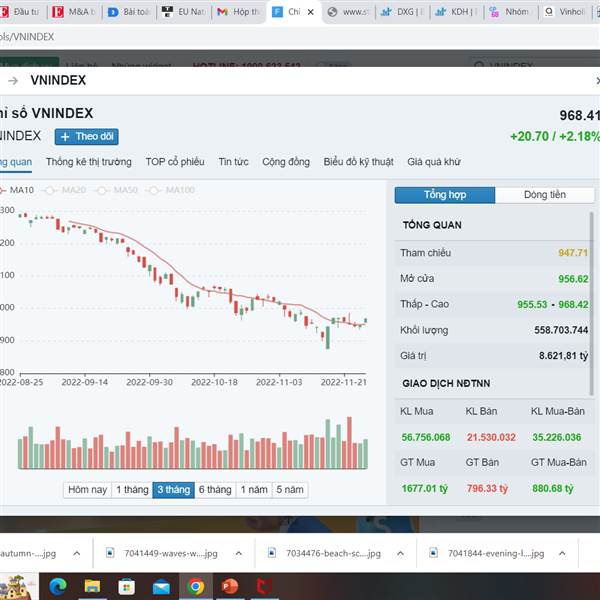The image size is (600, 600).
Task: Open PowerPoint from the taskbar
Action: 230,586
